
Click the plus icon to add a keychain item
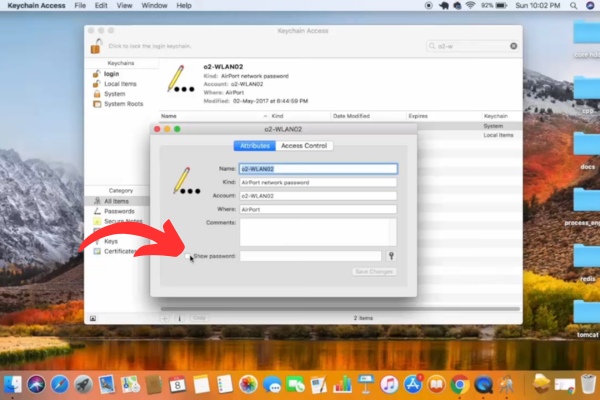[x=165, y=318]
